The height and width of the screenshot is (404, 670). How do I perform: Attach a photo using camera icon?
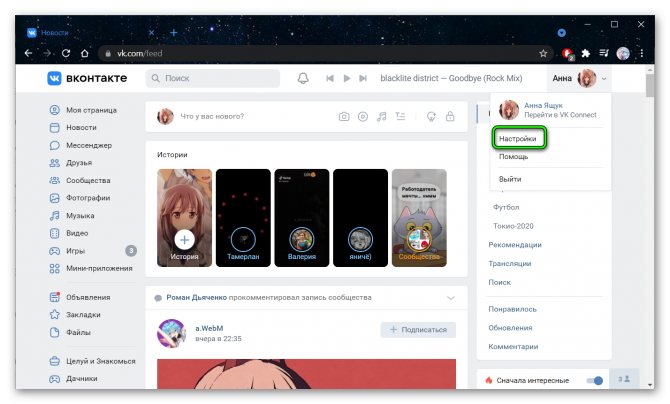344,117
